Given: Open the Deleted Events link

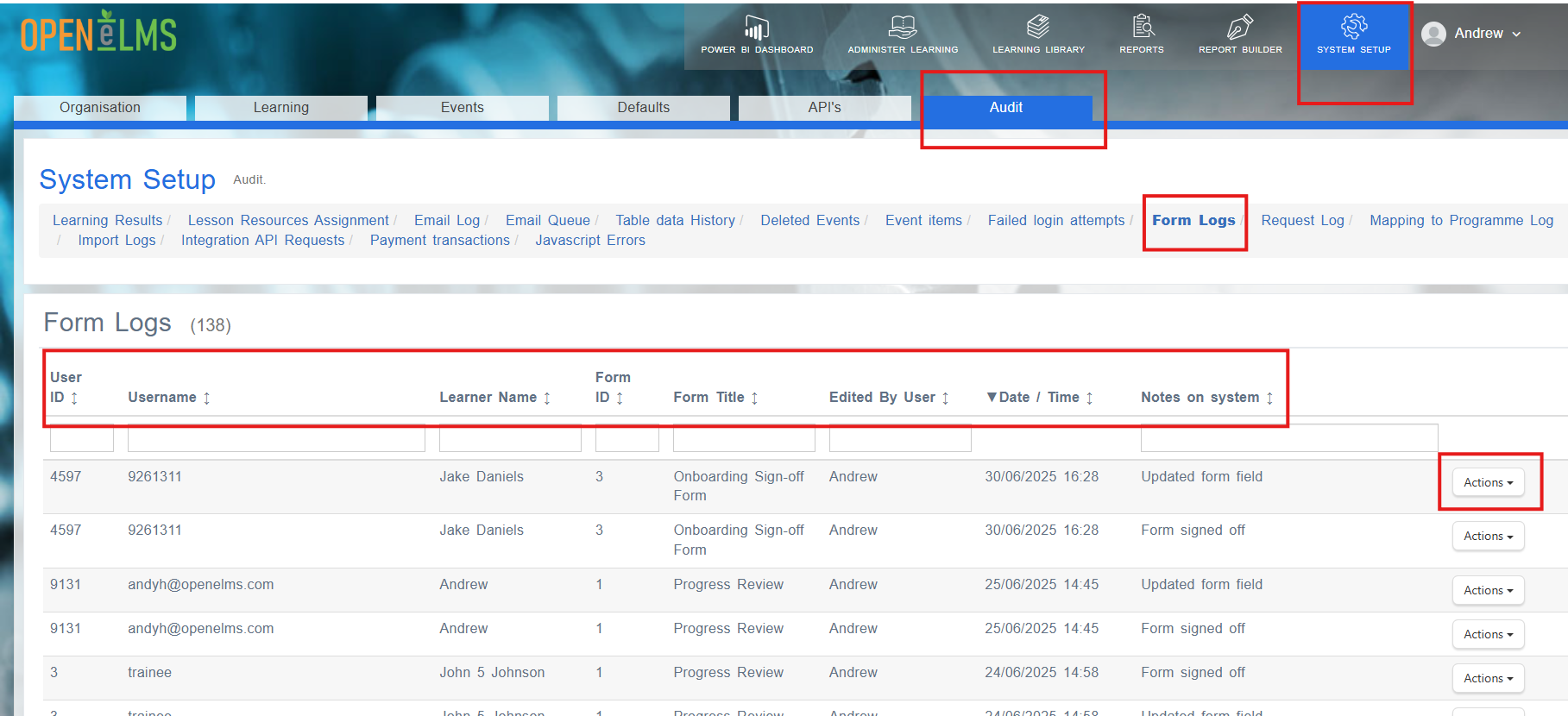Looking at the screenshot, I should point(810,221).
